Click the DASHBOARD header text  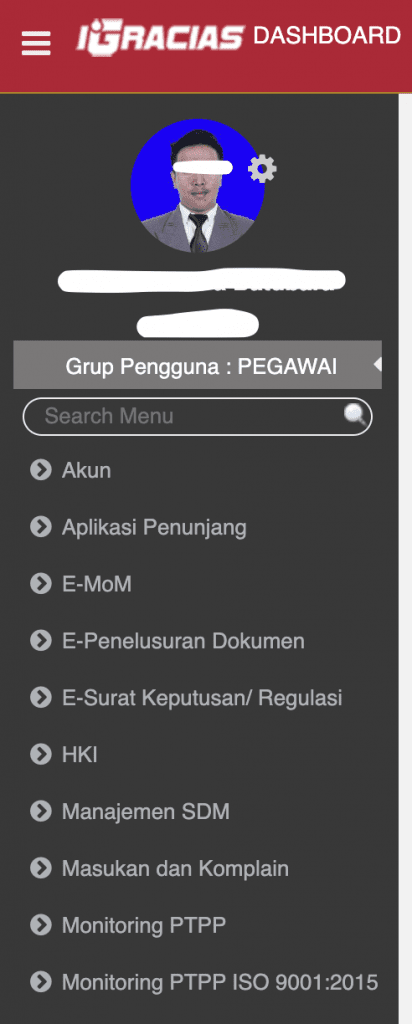pos(326,35)
